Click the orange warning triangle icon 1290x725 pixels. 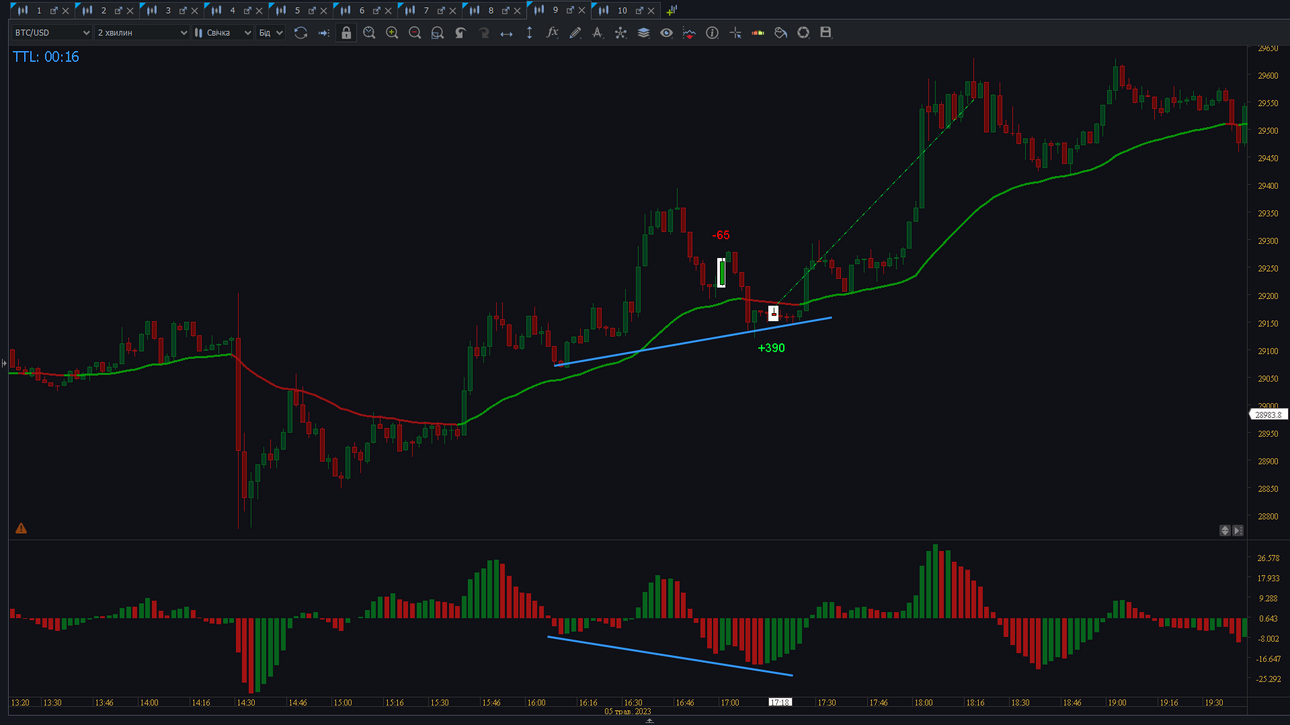click(21, 528)
